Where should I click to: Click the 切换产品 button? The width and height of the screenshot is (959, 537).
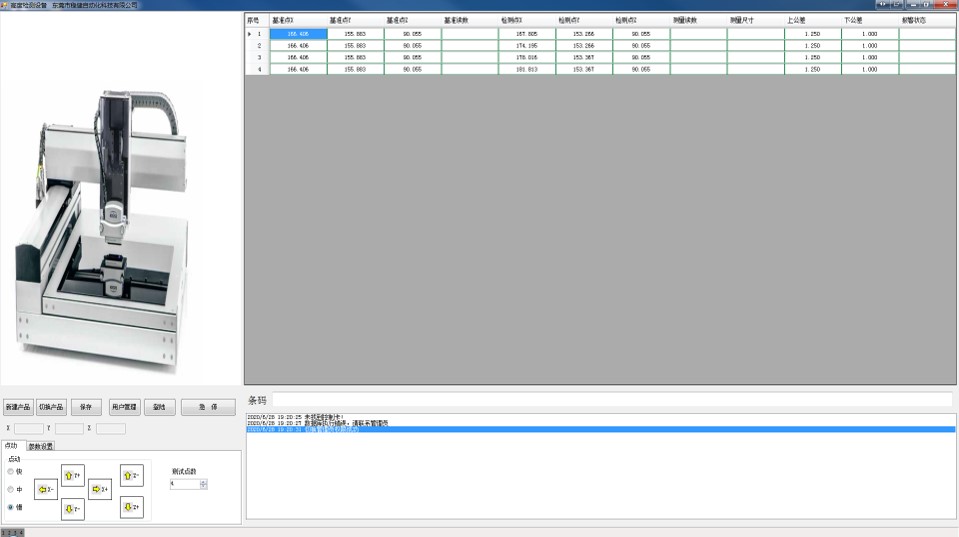pos(51,408)
